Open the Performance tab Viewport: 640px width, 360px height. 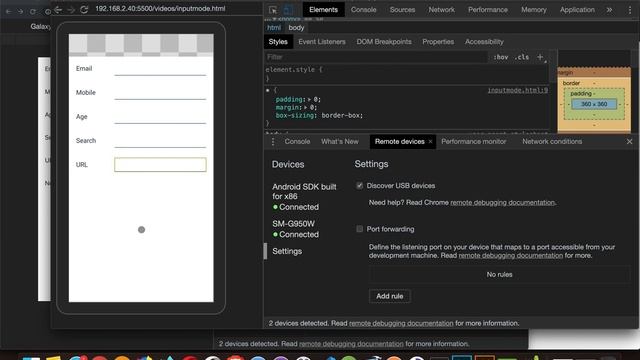pyautogui.click(x=488, y=10)
